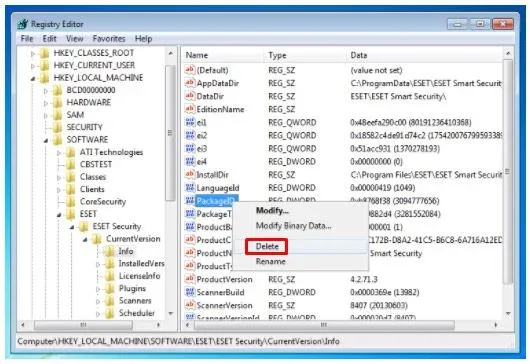Click the Info folder icon

coord(109,251)
